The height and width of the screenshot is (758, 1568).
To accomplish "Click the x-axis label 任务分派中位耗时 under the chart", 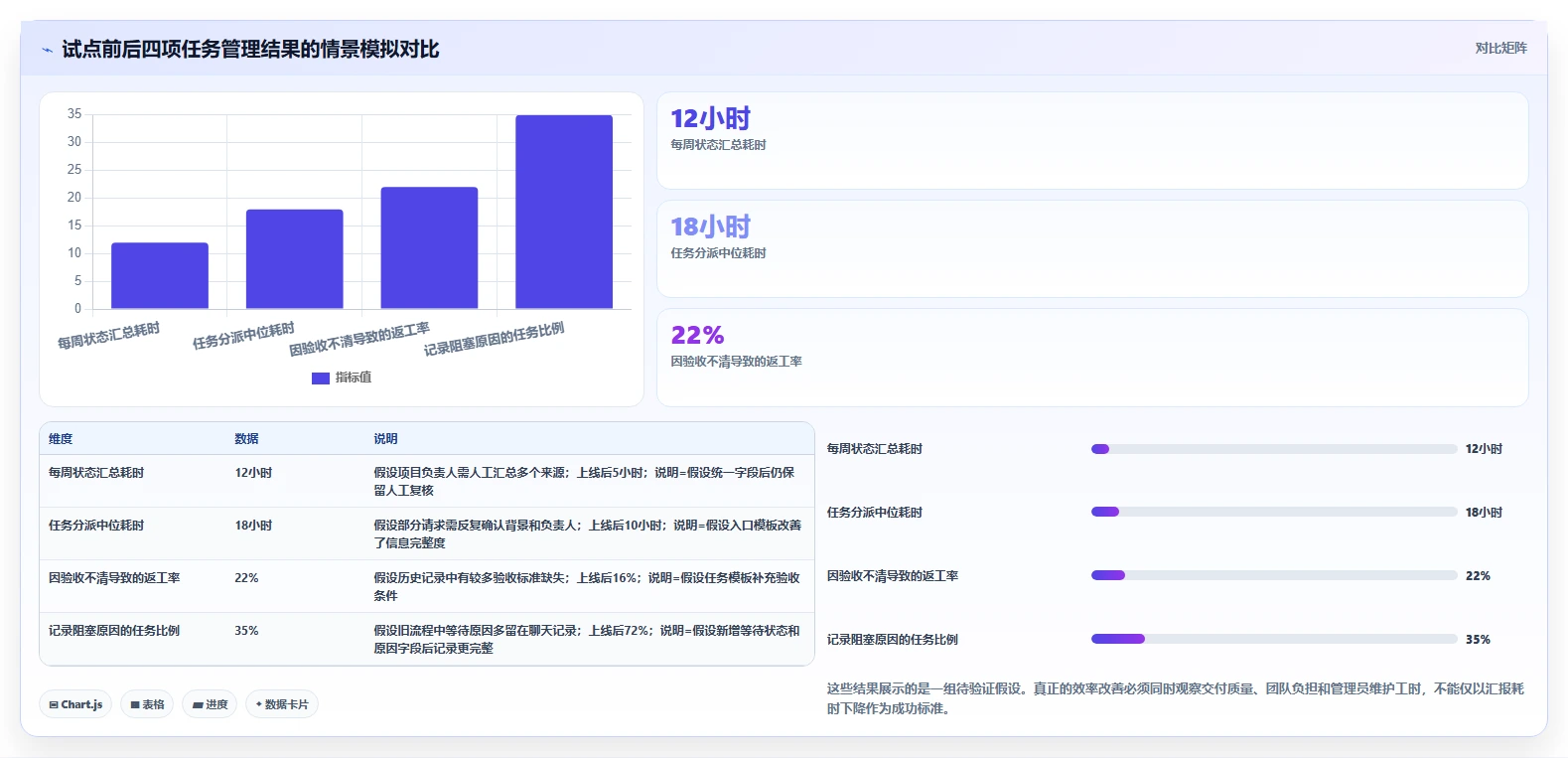I will [243, 336].
